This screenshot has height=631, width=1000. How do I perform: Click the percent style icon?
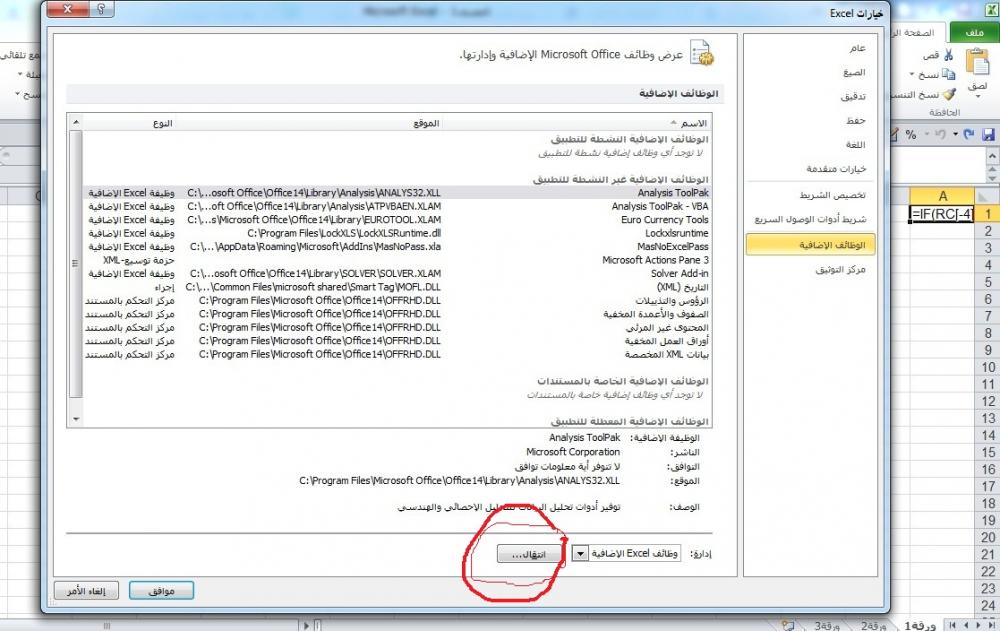(911, 135)
